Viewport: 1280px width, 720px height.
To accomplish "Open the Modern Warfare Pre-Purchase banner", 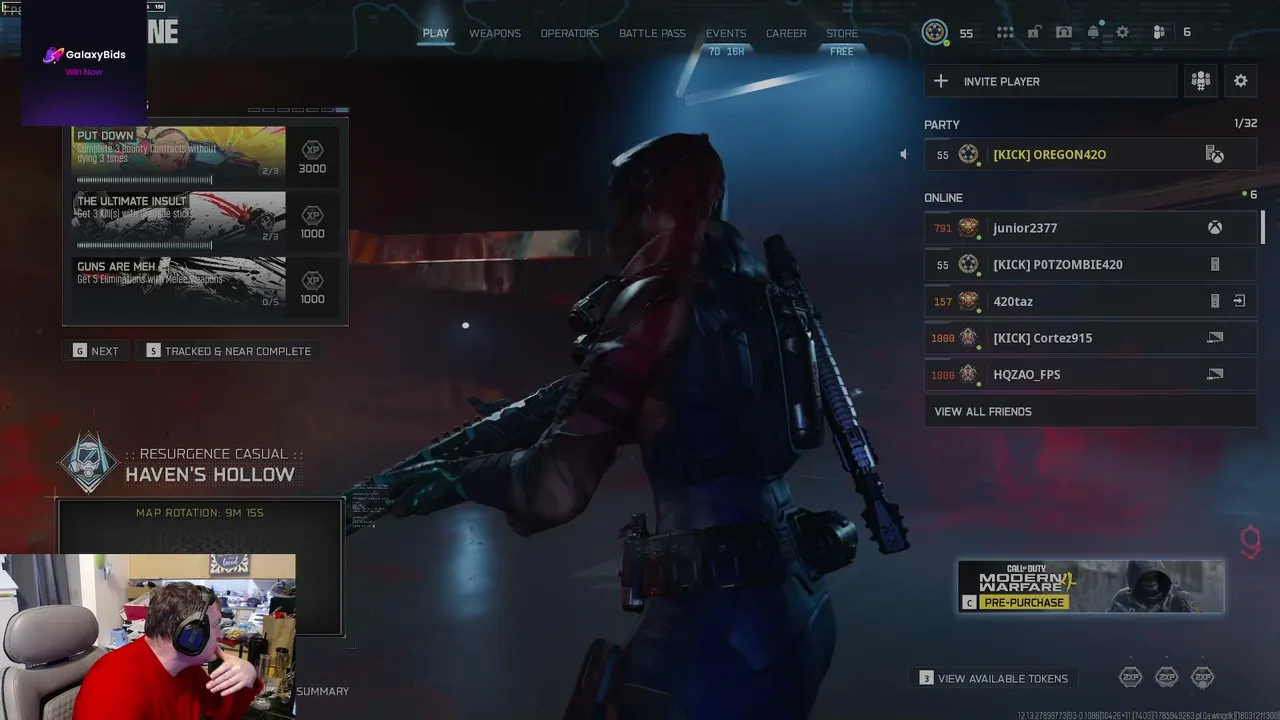I will [1091, 586].
